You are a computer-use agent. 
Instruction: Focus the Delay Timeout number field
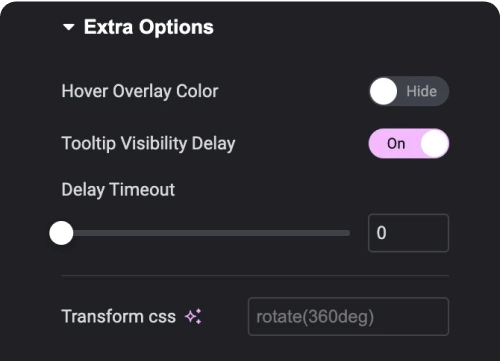[408, 233]
